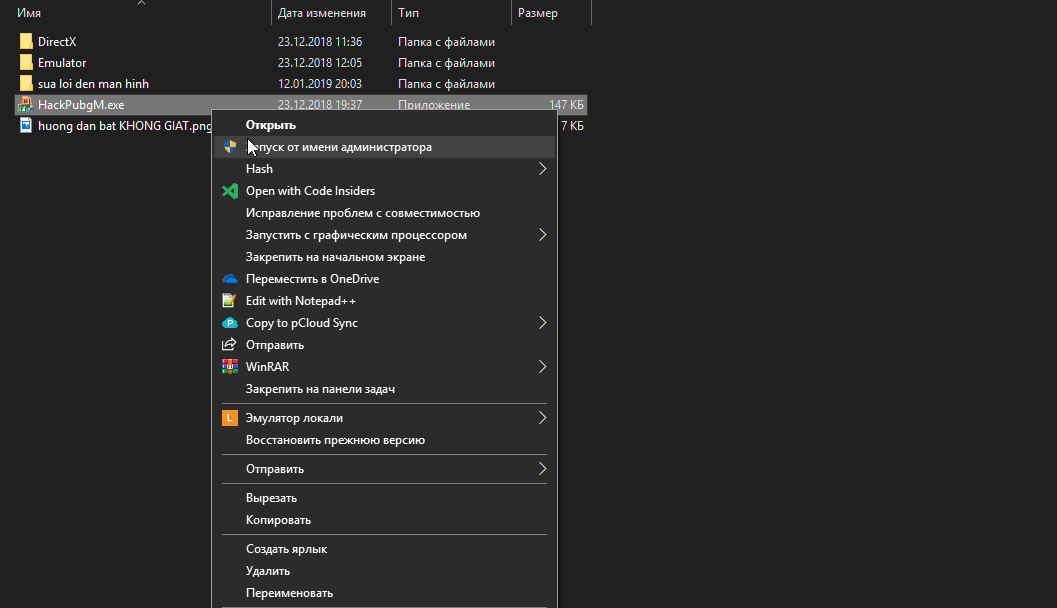Click the date 23.12.2018 12:05
The image size is (1057, 608).
click(x=320, y=63)
